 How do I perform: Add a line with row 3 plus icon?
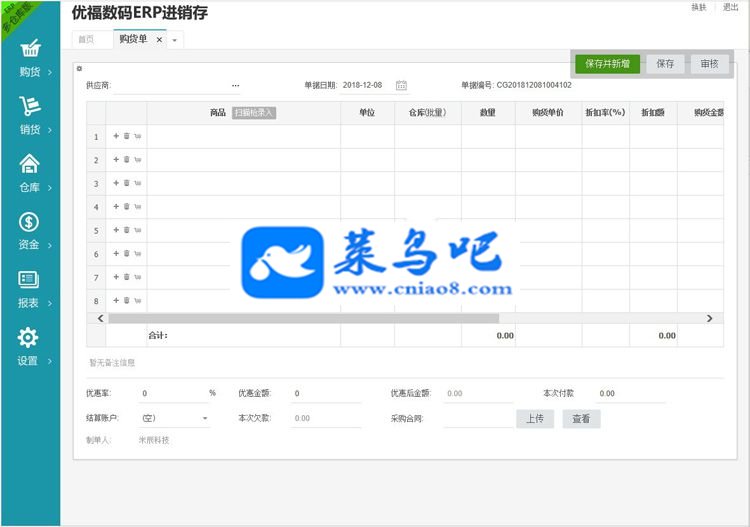(x=116, y=183)
